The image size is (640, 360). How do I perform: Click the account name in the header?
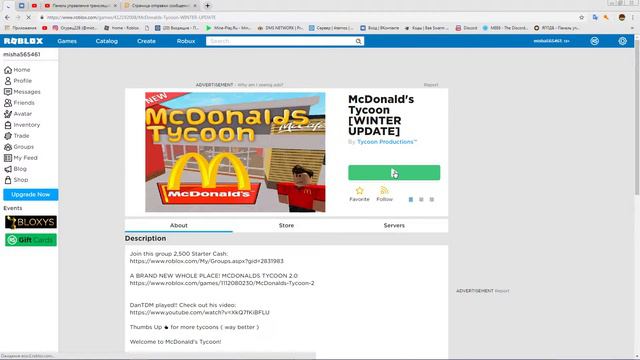coord(549,41)
